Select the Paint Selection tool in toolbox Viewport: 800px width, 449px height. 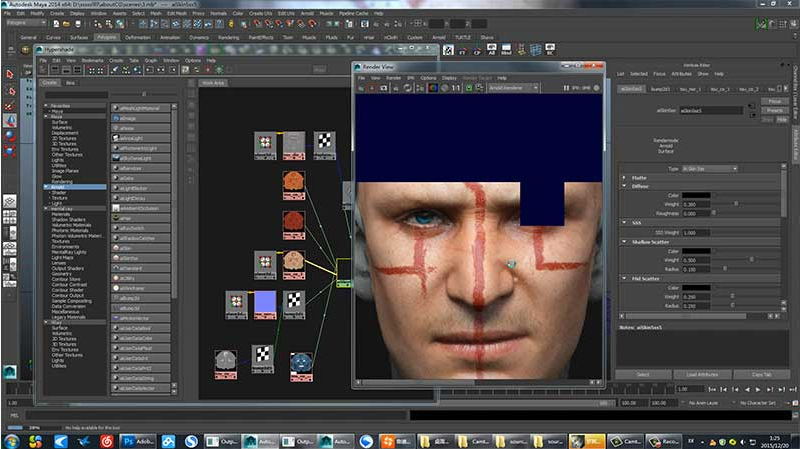coord(10,106)
